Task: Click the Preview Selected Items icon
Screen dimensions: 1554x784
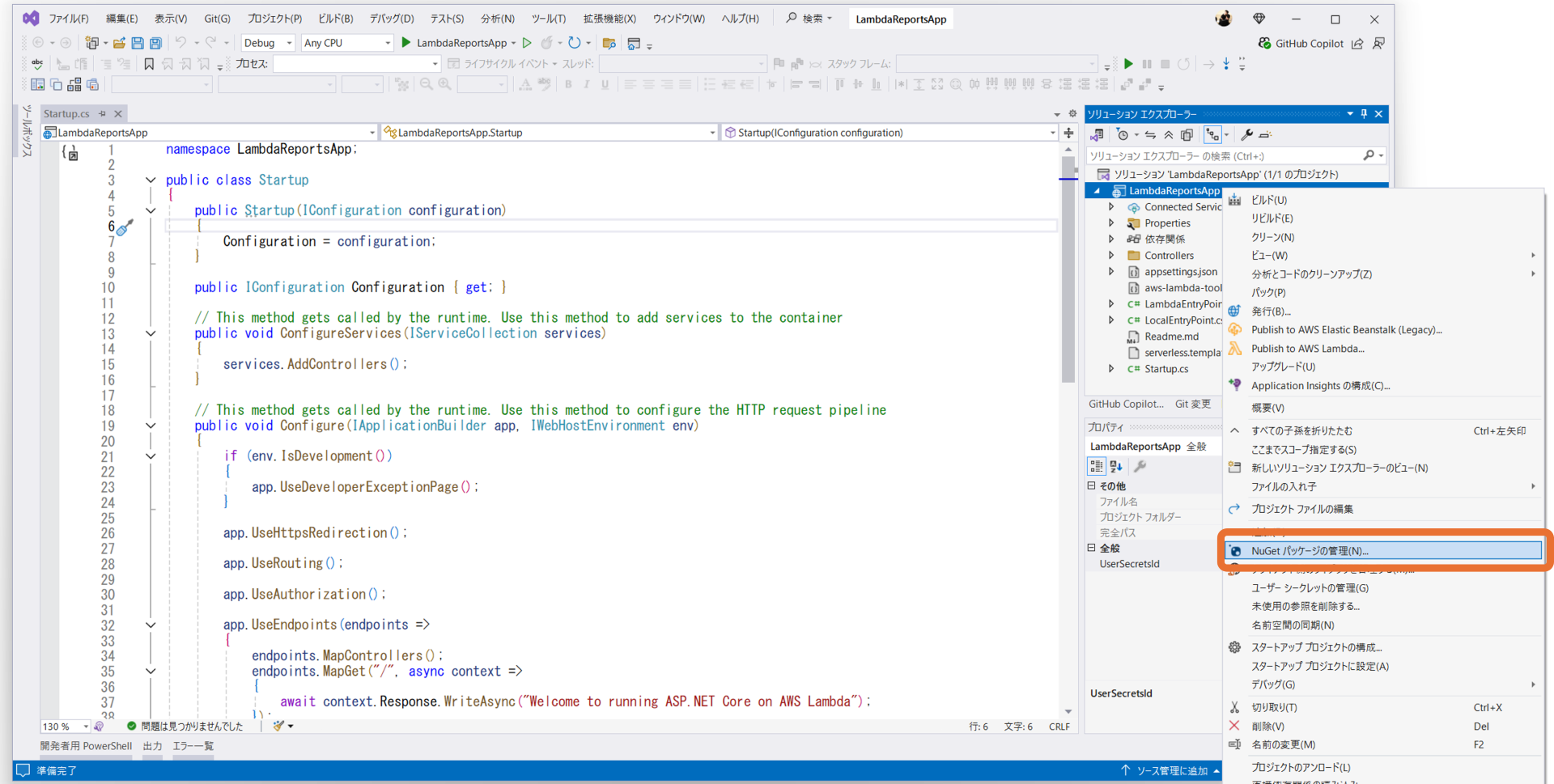Action: 1265,135
